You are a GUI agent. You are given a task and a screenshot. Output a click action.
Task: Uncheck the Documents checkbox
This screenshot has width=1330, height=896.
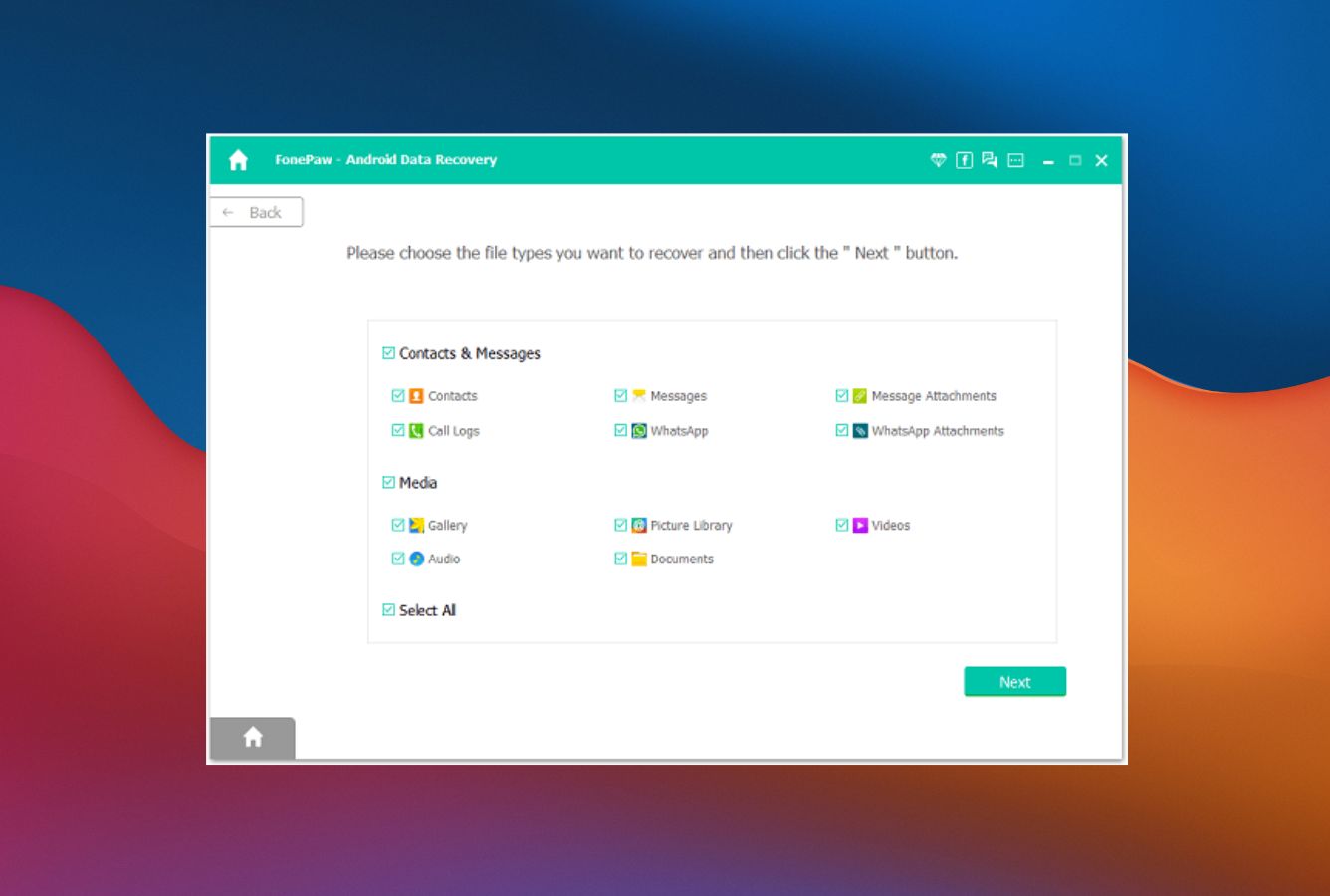[621, 559]
